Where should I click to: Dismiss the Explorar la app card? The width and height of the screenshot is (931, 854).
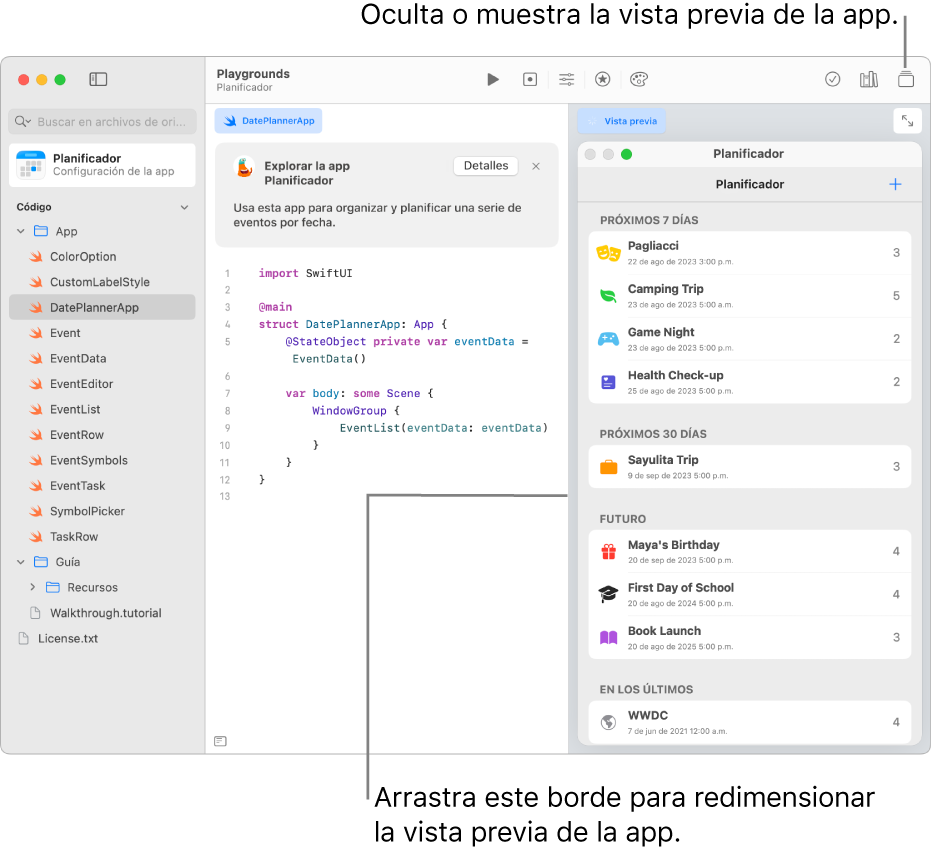(536, 166)
